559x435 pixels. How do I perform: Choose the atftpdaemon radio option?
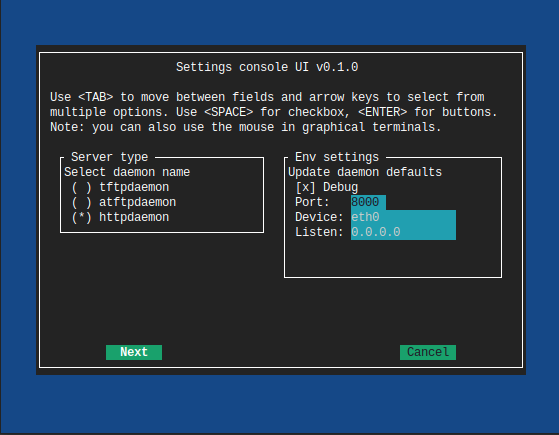[x=124, y=202]
